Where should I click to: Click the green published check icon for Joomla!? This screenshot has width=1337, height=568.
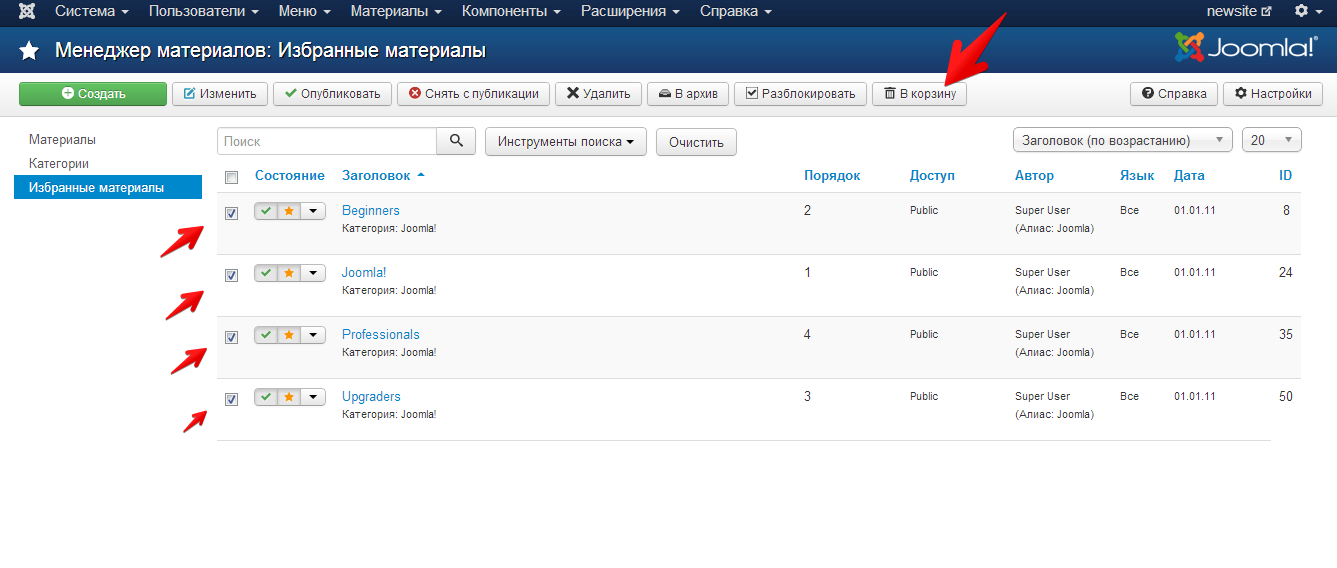(x=266, y=273)
